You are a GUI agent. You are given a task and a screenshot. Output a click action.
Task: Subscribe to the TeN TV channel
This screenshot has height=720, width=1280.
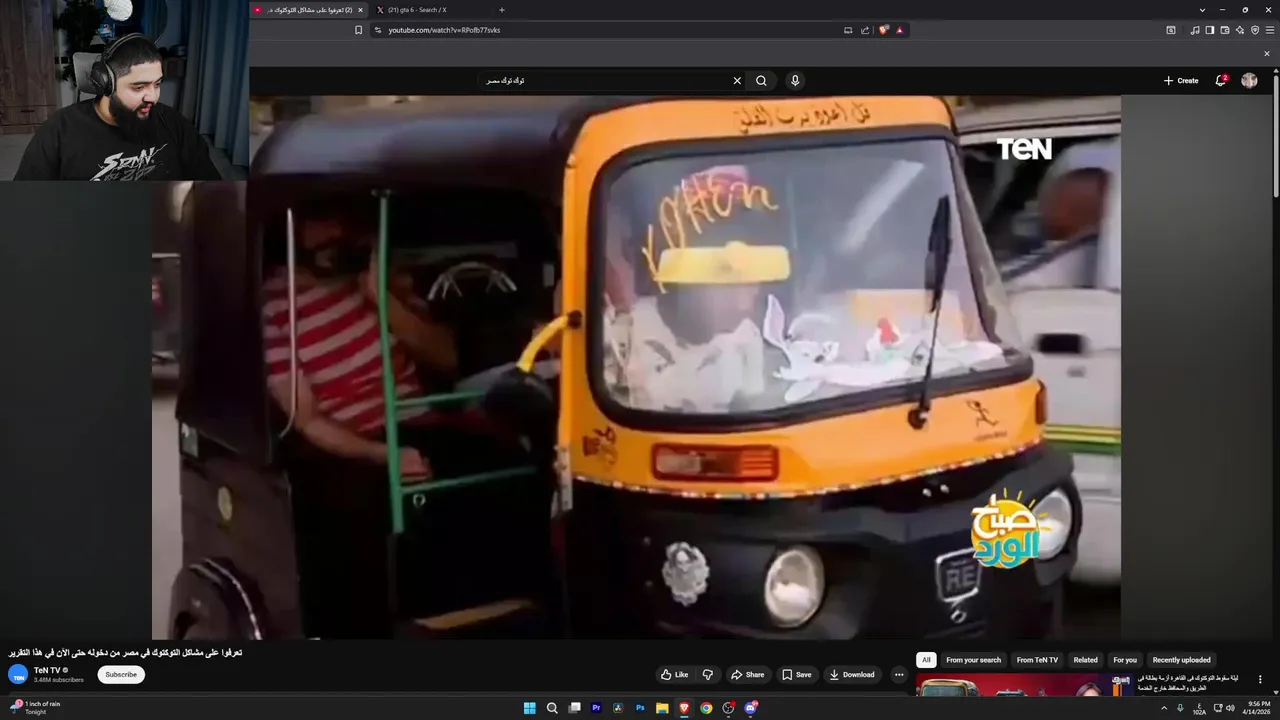[x=121, y=675]
